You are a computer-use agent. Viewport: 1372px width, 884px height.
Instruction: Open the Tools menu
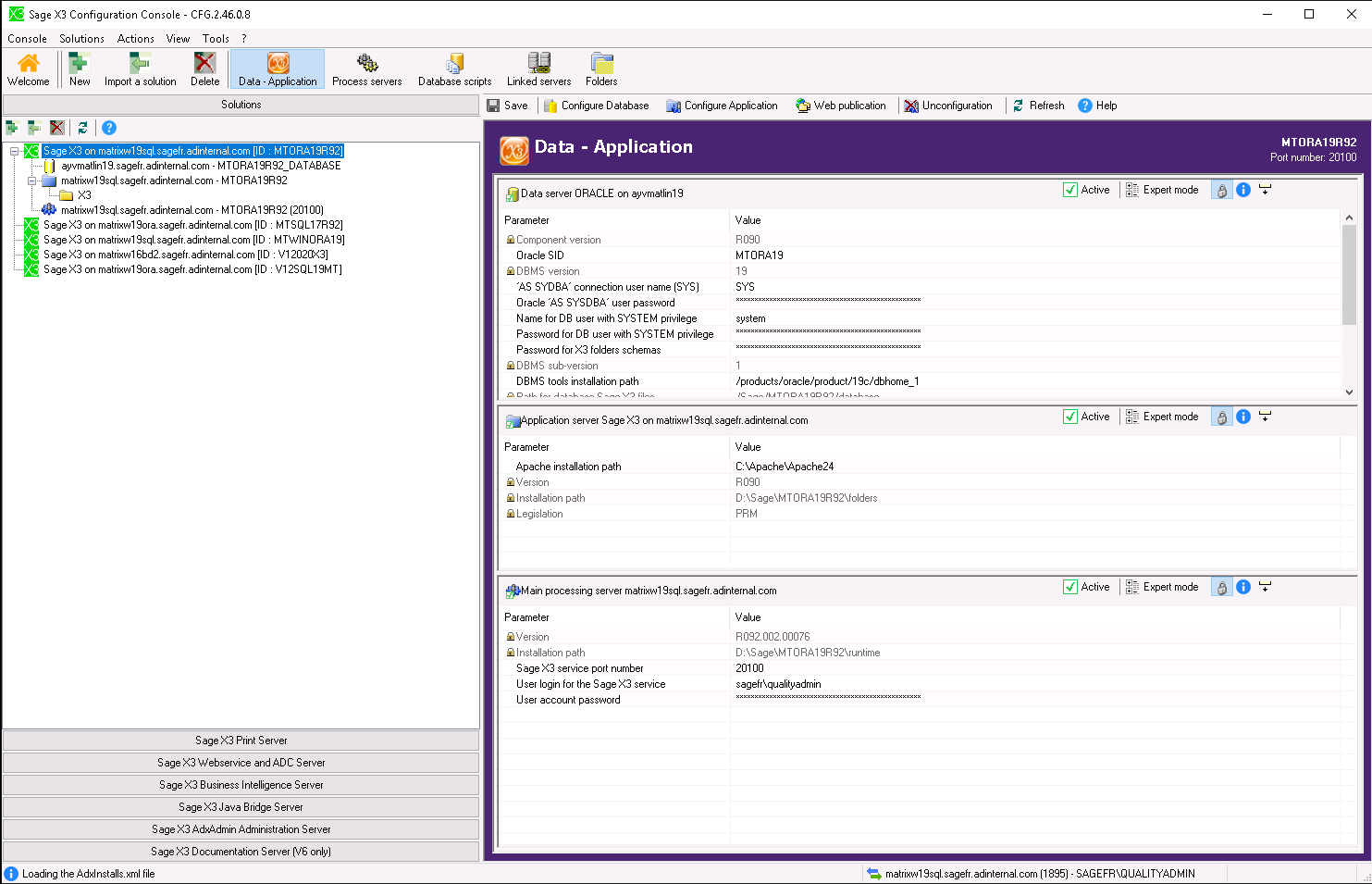[216, 39]
